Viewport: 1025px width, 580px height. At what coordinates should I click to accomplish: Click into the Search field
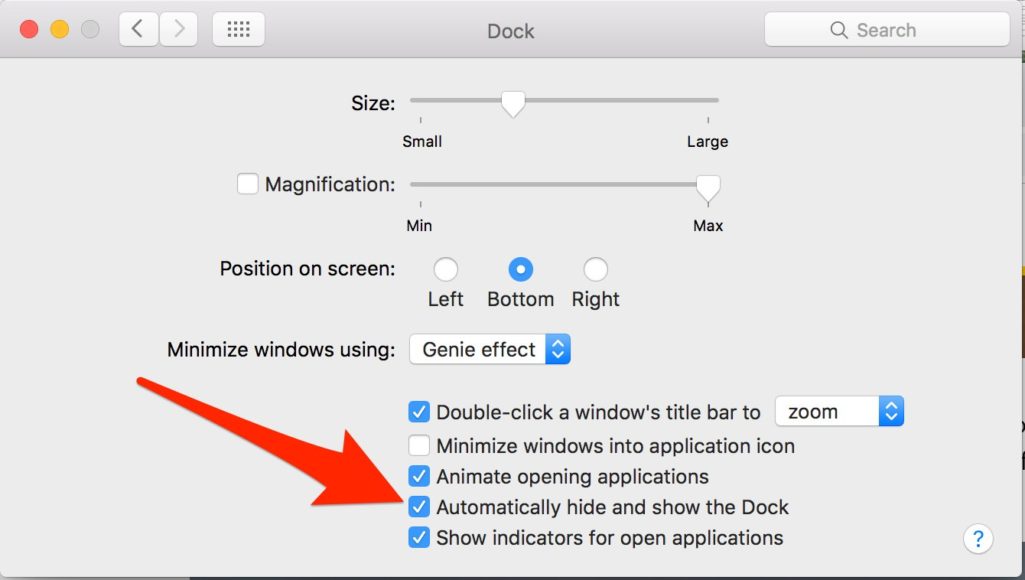(887, 30)
